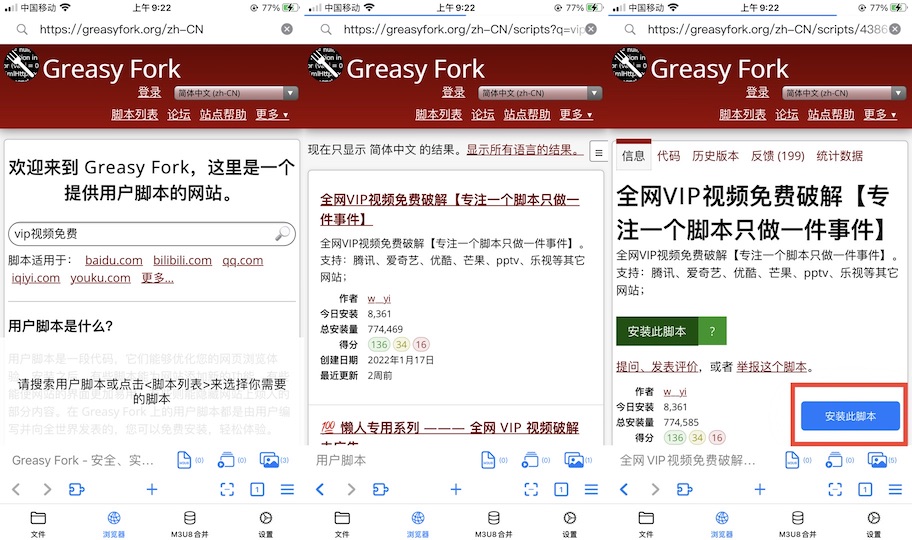912x540 pixels.
Task: Open the 设置 tab on the home screen
Action: (266, 523)
